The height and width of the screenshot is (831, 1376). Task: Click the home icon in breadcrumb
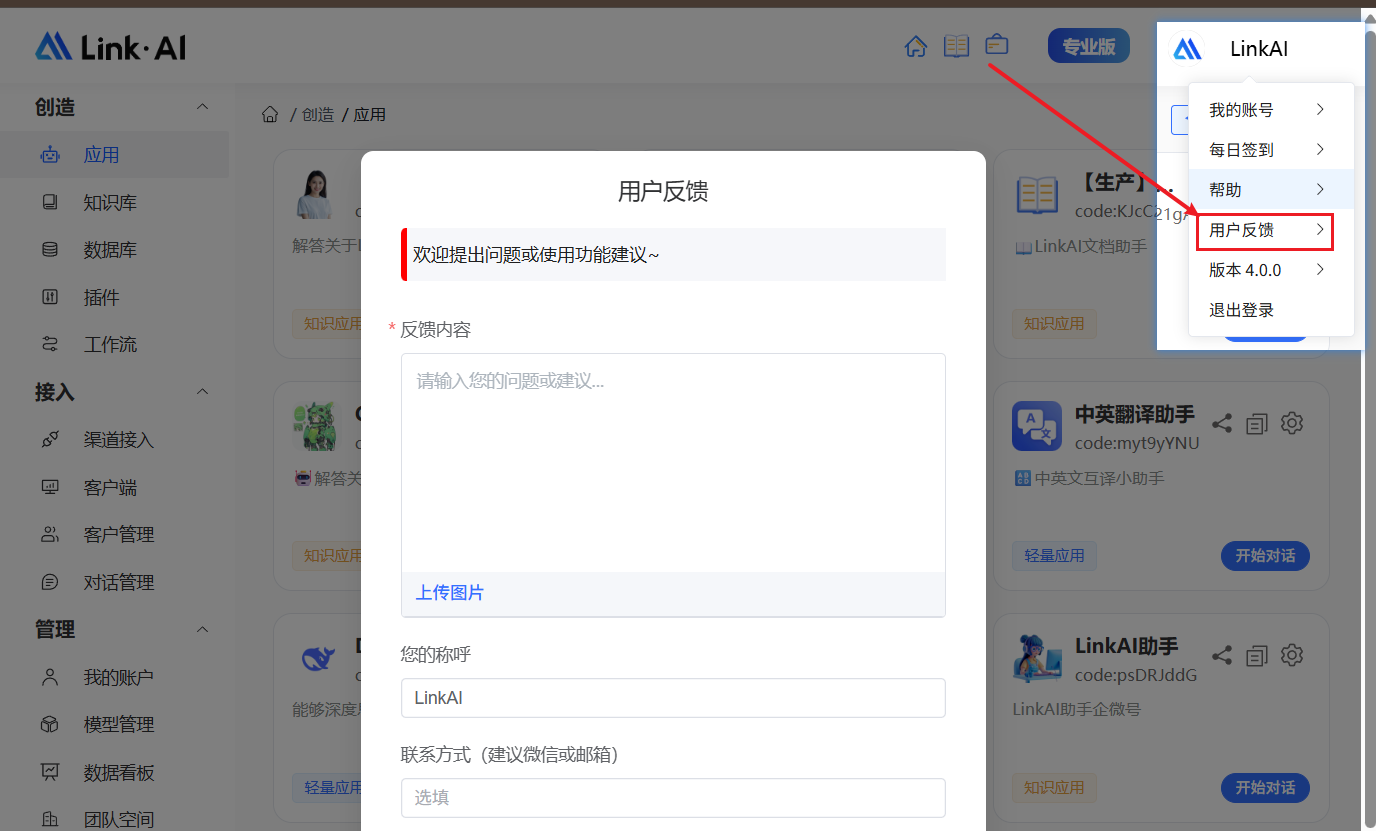(x=269, y=115)
